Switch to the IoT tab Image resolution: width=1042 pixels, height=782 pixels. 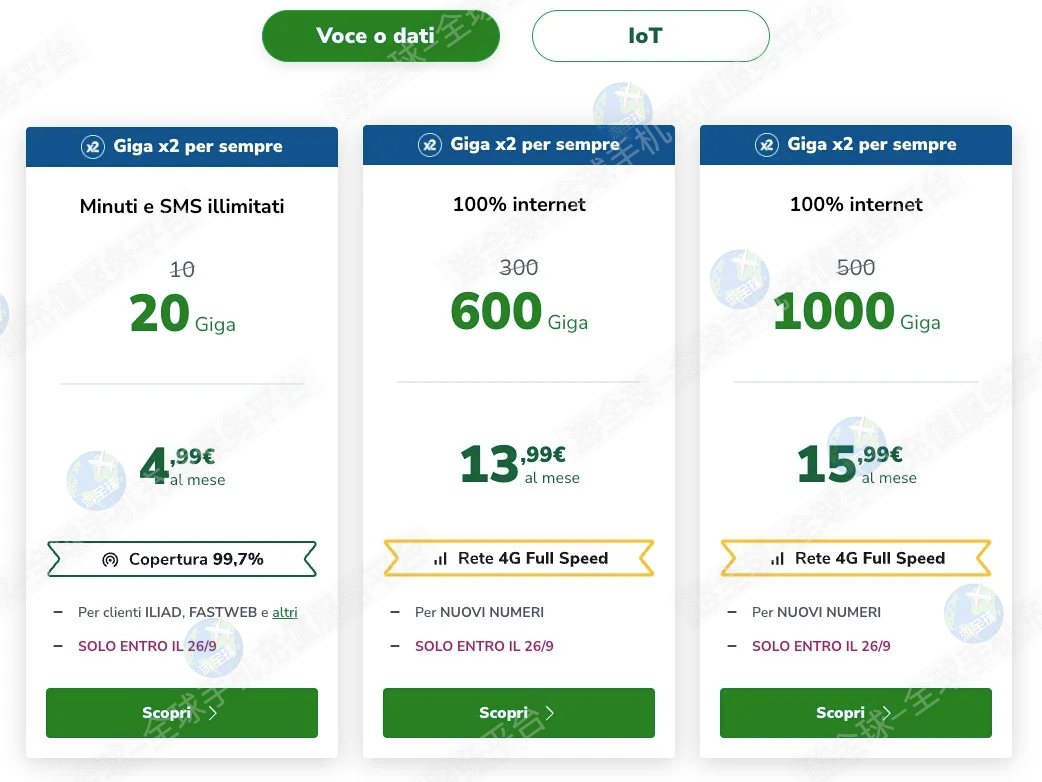(650, 37)
